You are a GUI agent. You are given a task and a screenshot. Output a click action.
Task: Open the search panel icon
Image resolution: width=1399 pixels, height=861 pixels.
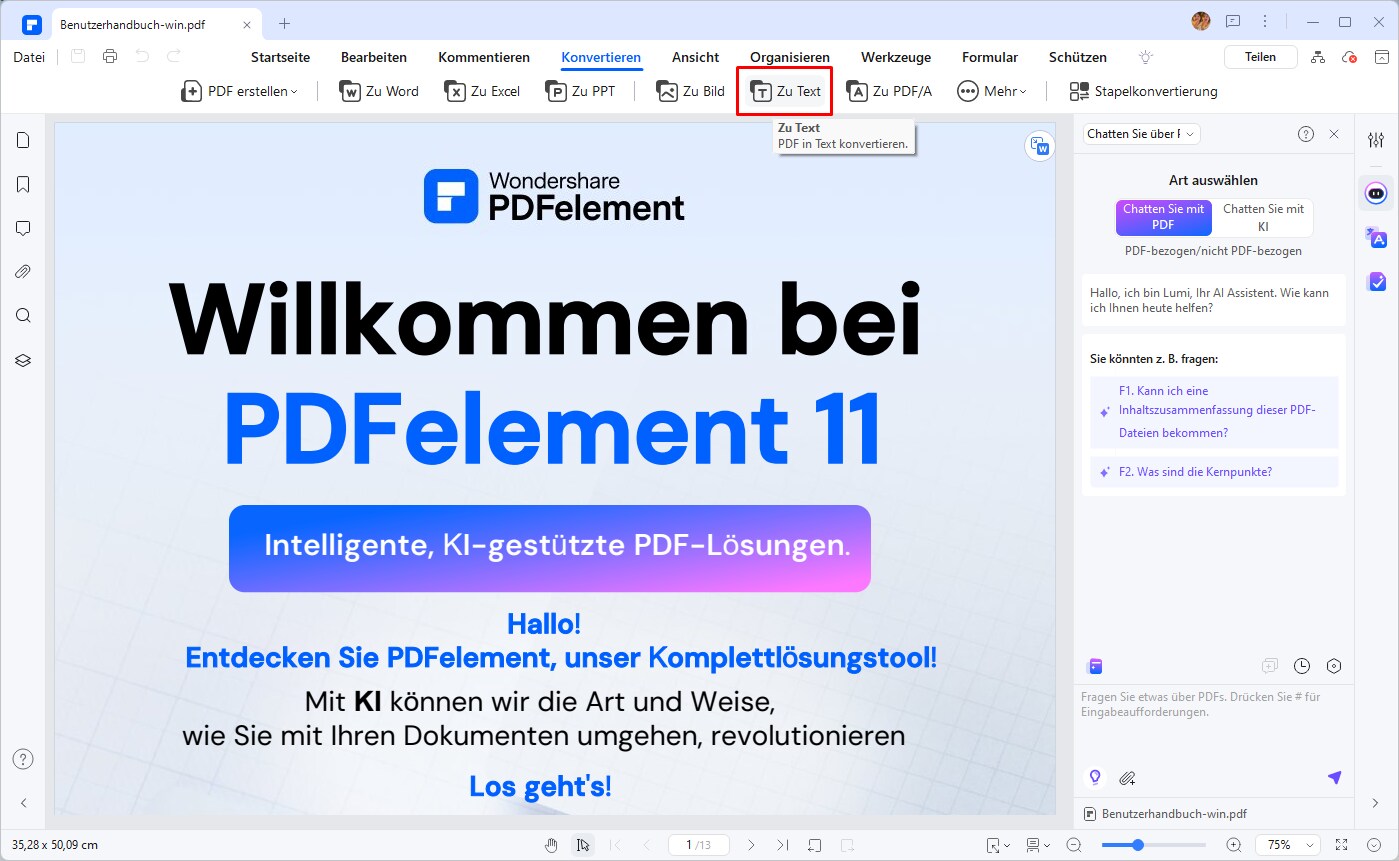point(23,316)
